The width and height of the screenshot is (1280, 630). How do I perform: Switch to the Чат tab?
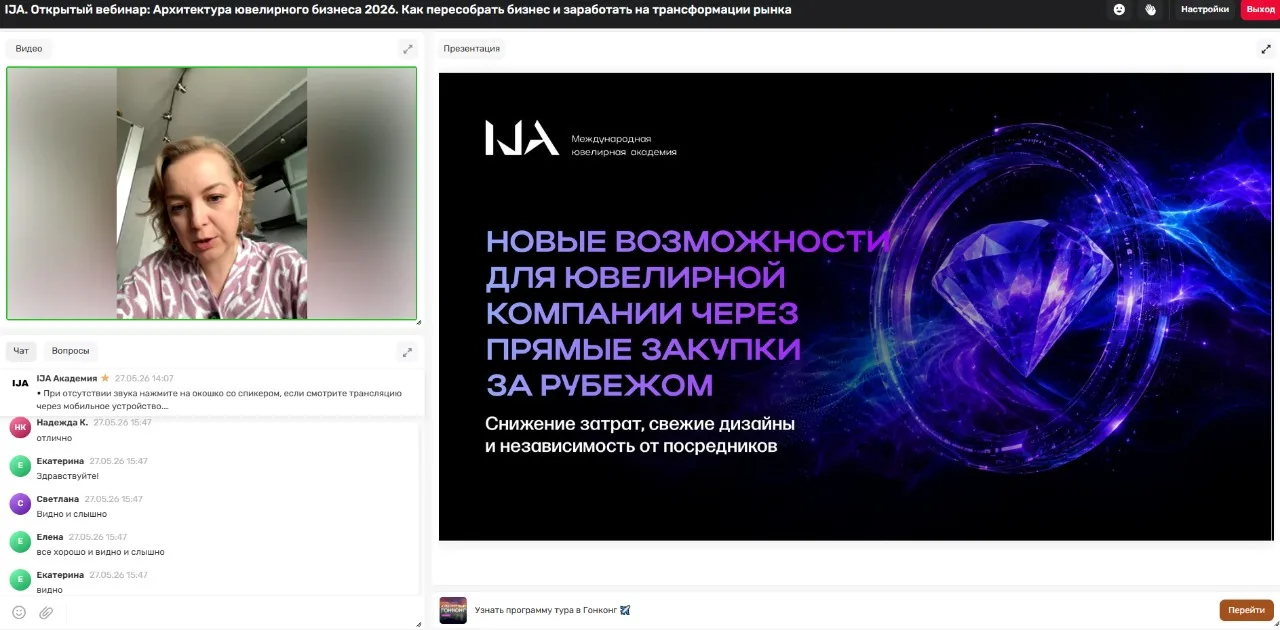[x=21, y=351]
